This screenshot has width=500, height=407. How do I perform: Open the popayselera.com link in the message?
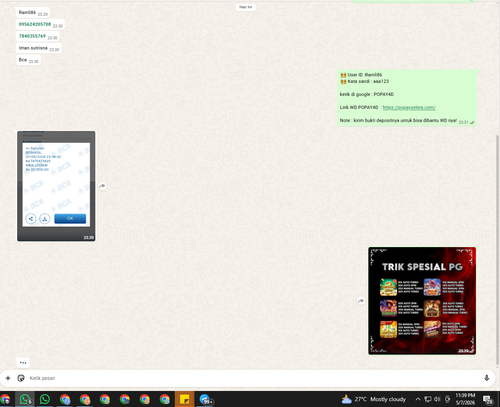pyautogui.click(x=409, y=107)
